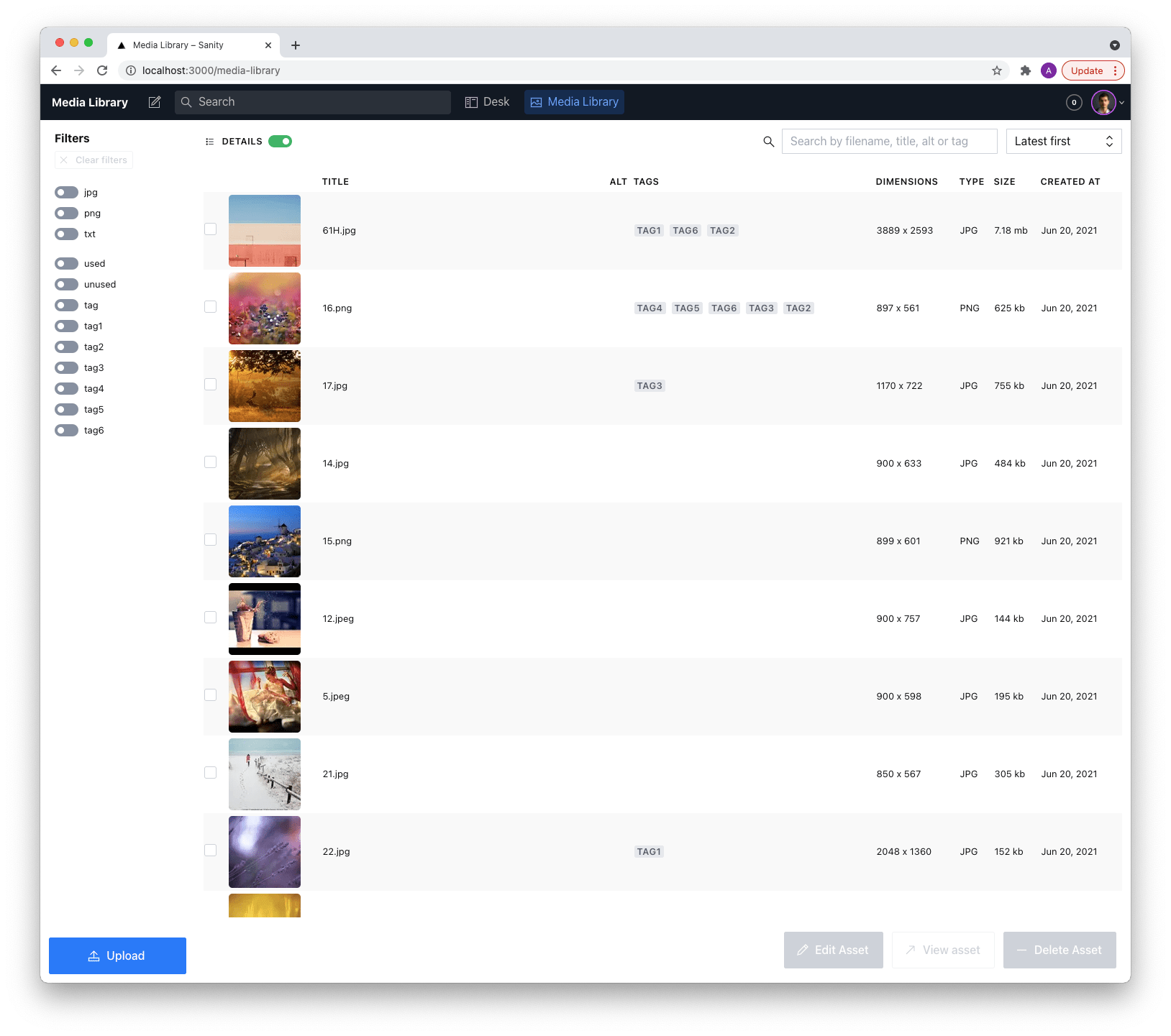1171x1036 pixels.
Task: Go back with the browser back arrow
Action: point(56,70)
